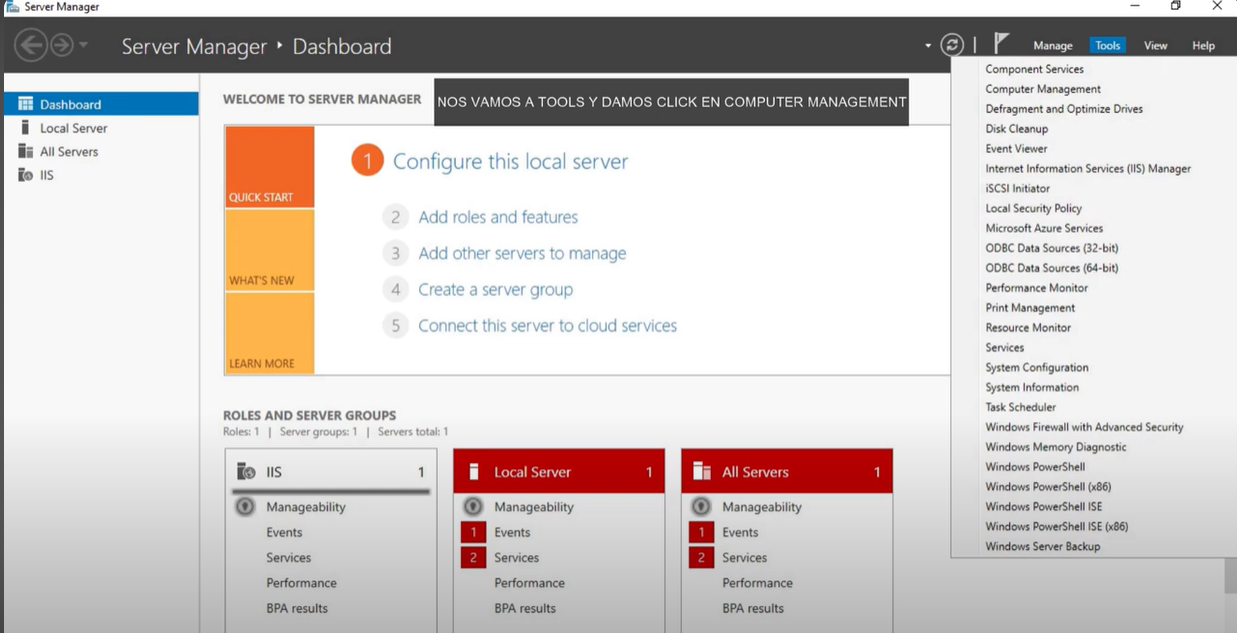Launch Internet Information Services (IIS) Manager
This screenshot has height=633, width=1237.
tap(1088, 169)
